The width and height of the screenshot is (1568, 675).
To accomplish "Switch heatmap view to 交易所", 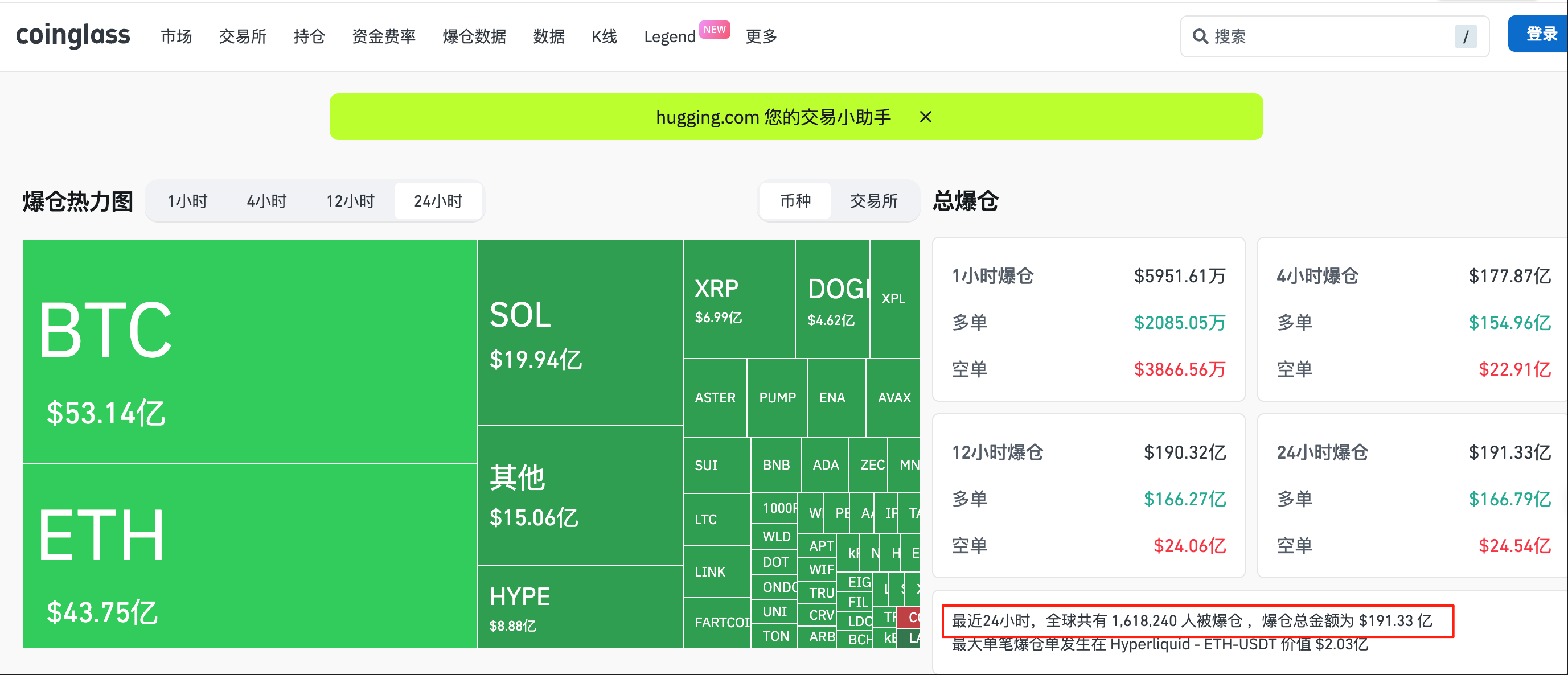I will [x=873, y=201].
